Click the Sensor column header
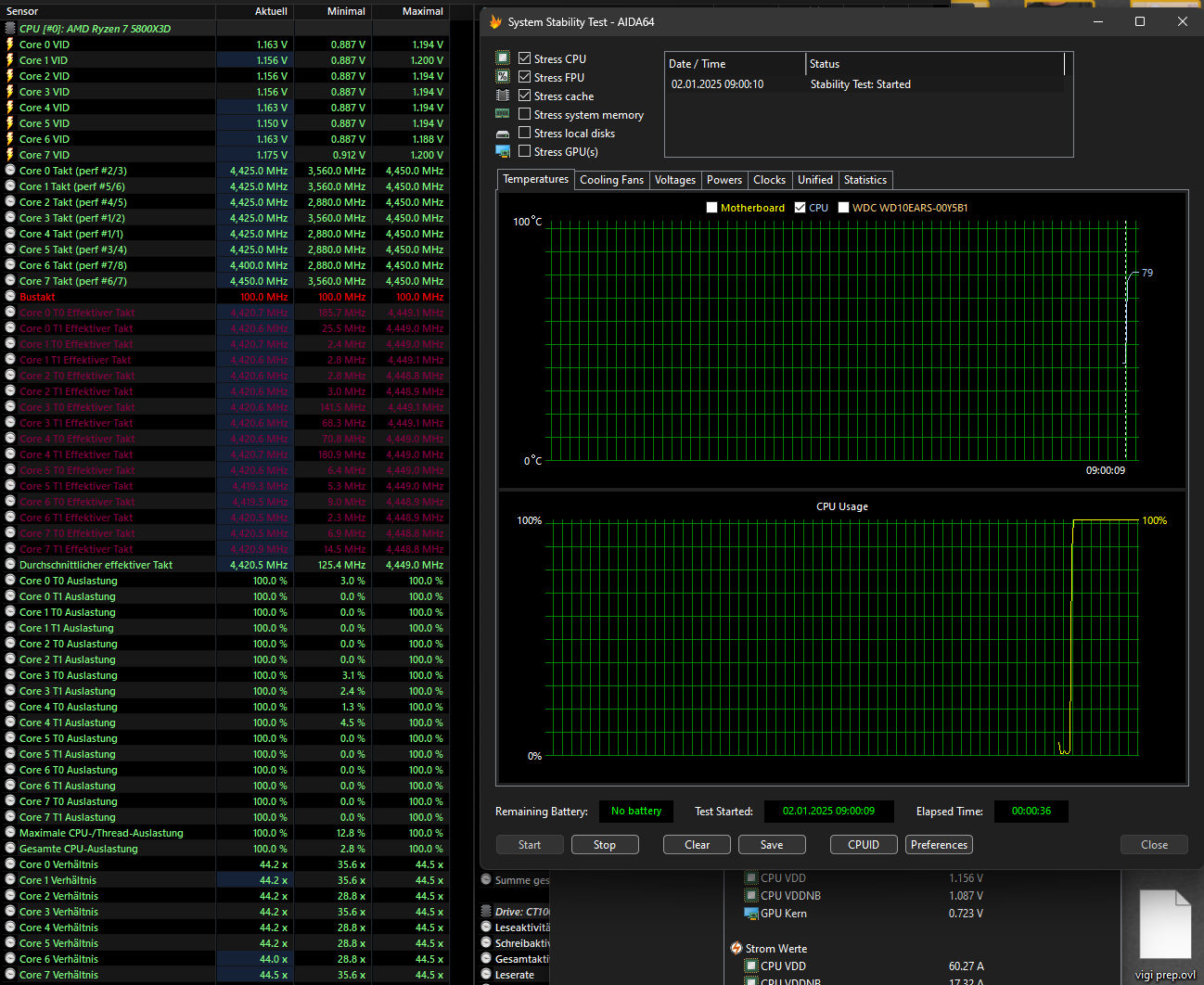 (108, 11)
